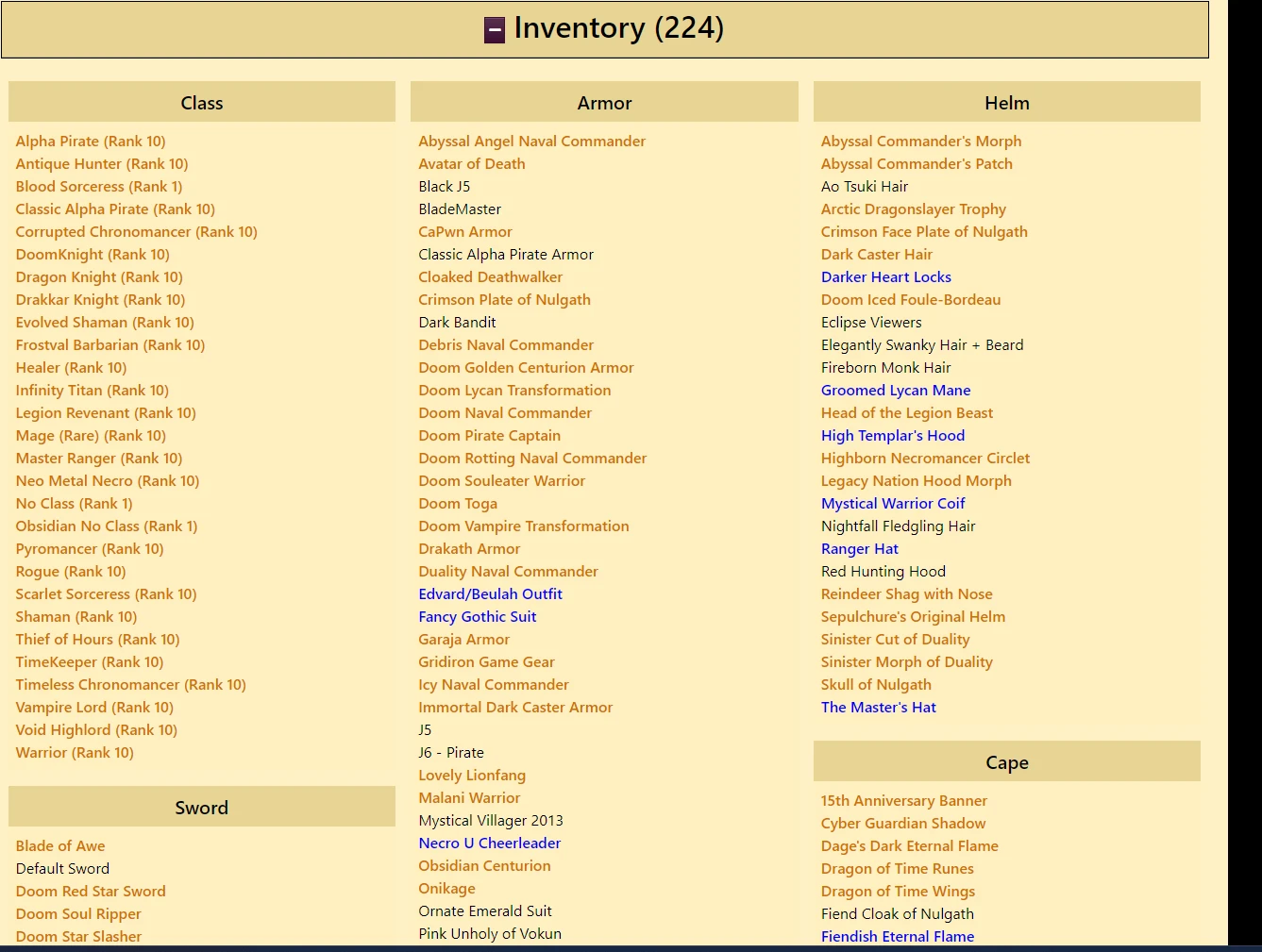Screen dimensions: 1262x952
Task: Open Dragon Knight (Rank 10)
Action: coord(99,277)
